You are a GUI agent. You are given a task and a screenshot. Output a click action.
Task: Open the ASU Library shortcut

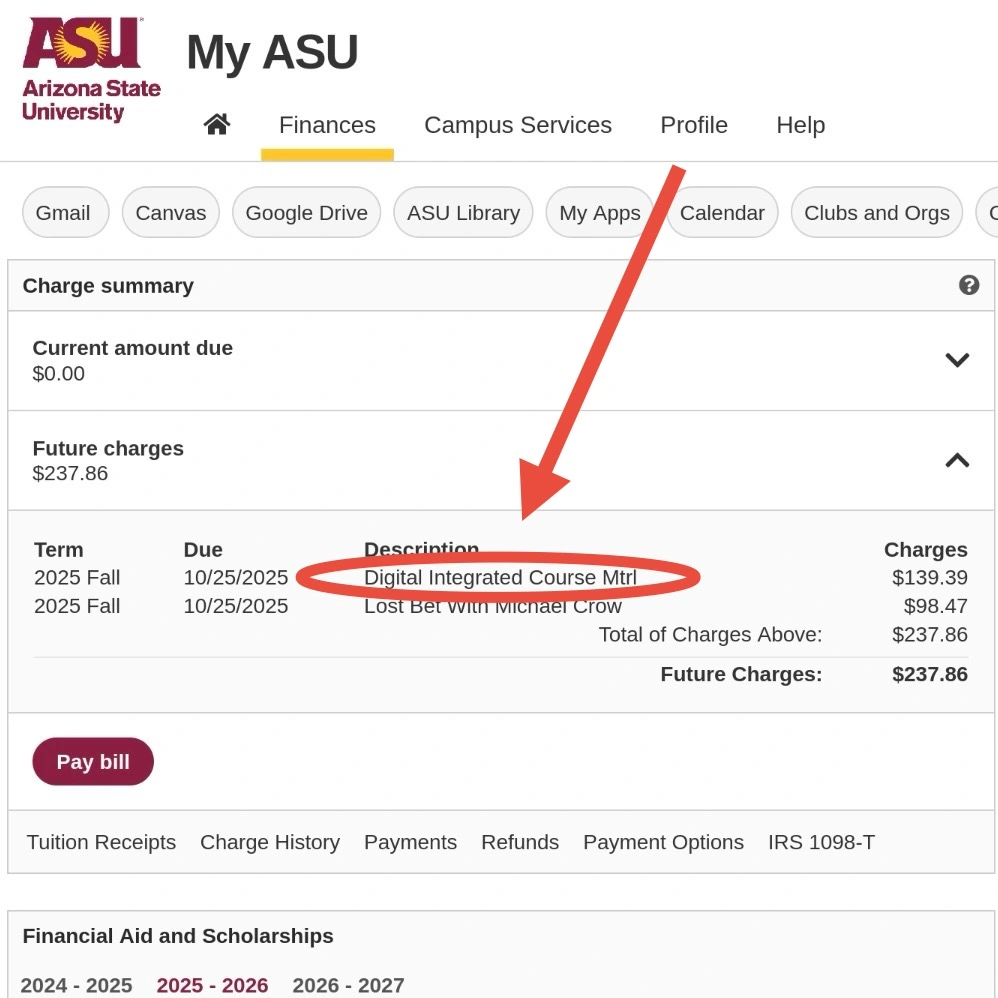point(463,213)
